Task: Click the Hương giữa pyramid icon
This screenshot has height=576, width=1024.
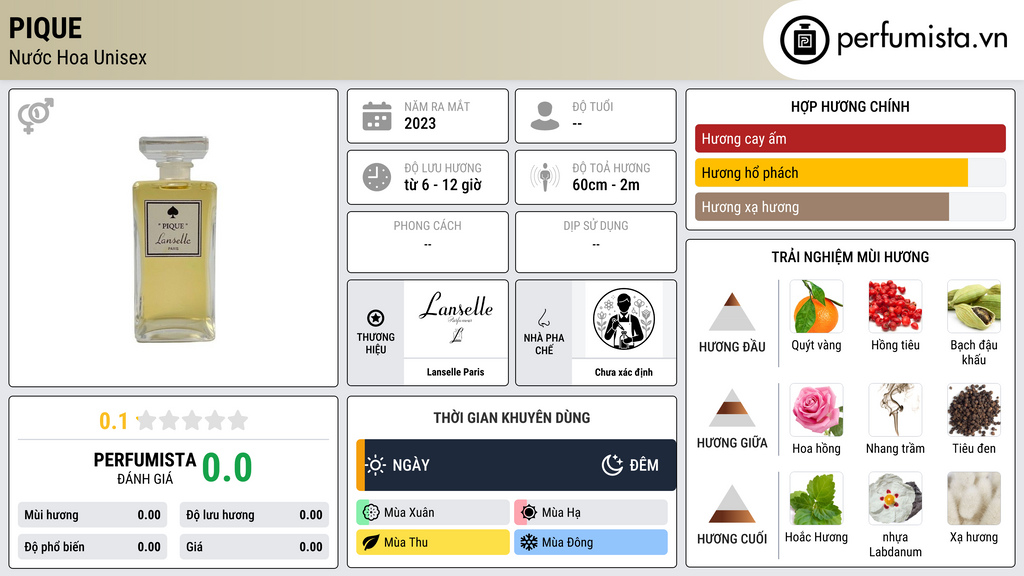Action: click(732, 408)
